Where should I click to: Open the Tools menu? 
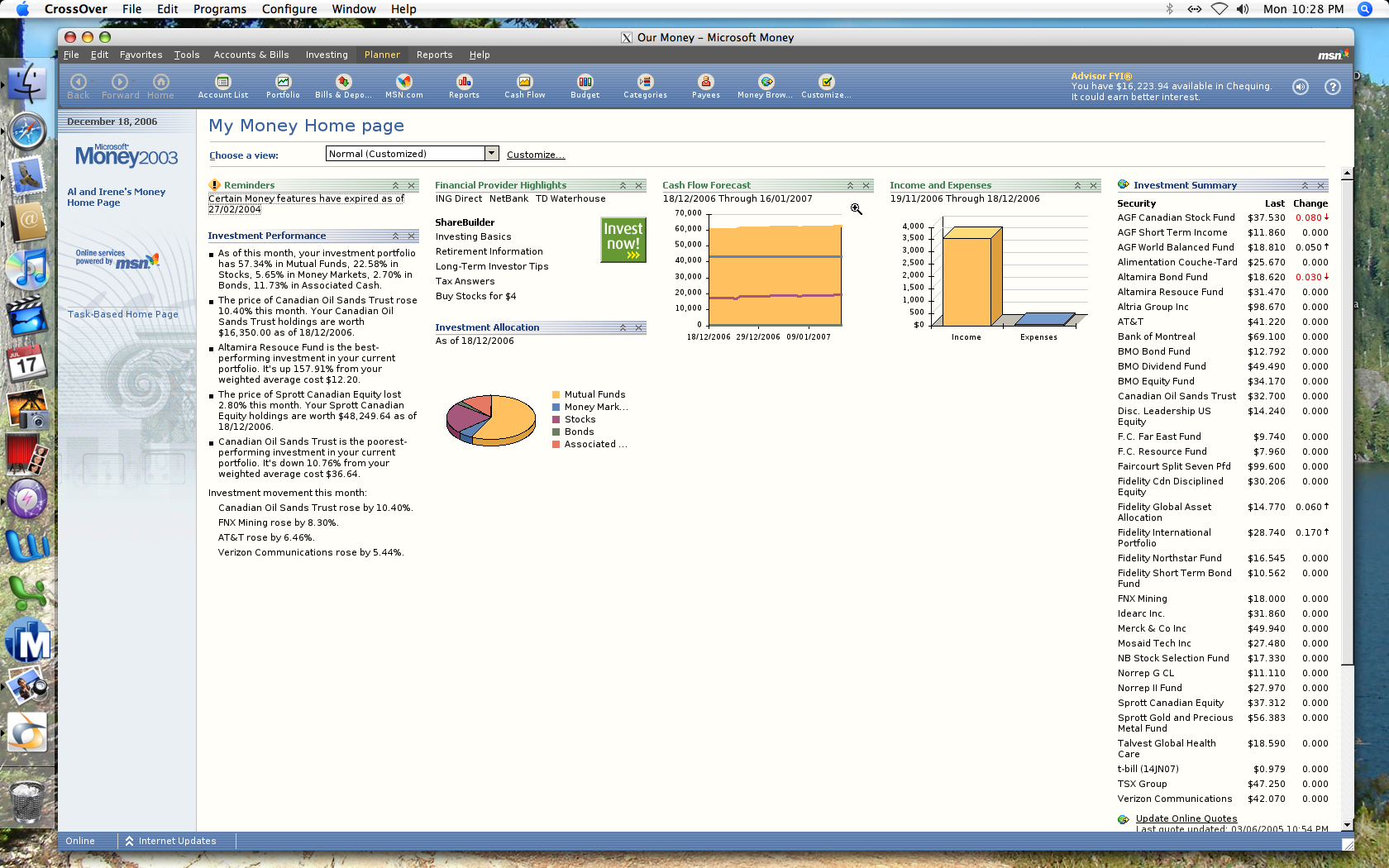[186, 55]
